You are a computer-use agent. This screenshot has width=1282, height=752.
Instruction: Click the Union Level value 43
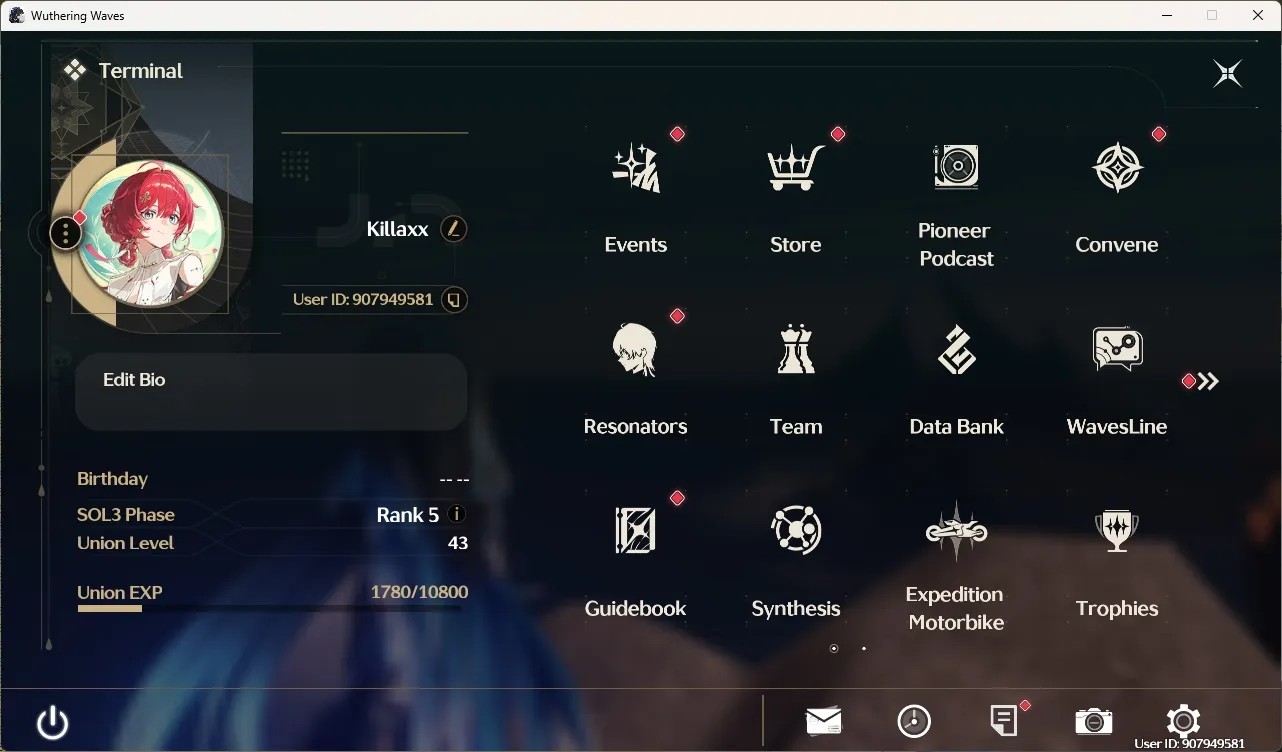(458, 543)
